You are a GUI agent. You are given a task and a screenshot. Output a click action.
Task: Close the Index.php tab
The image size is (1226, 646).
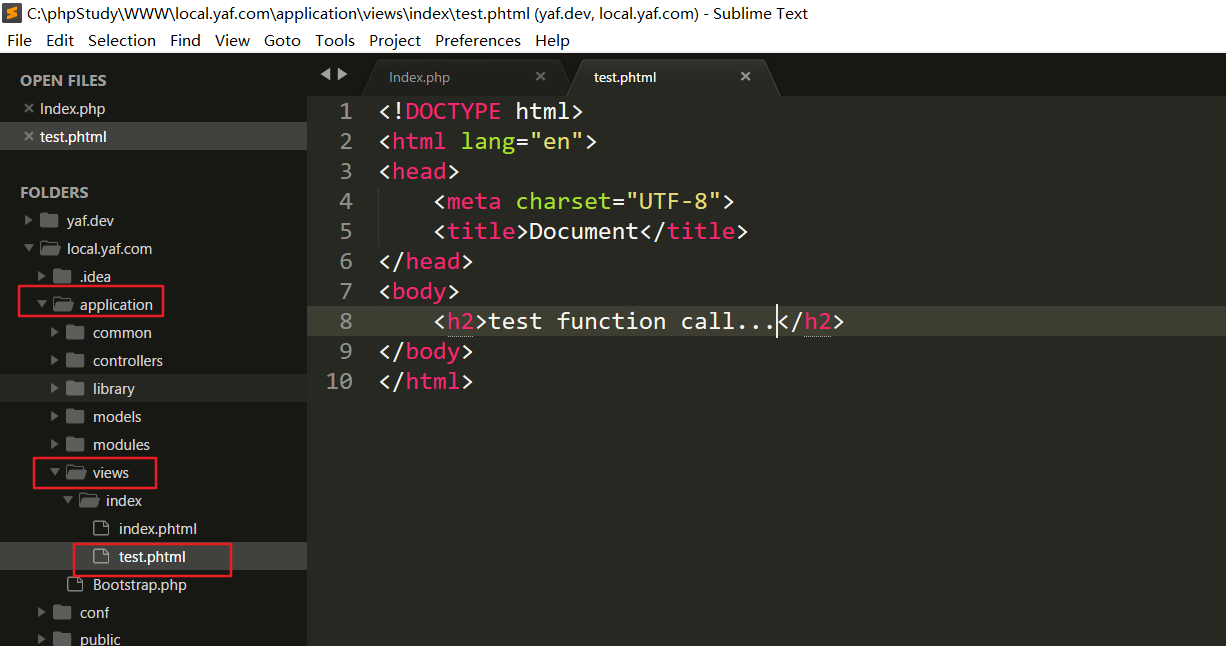540,77
